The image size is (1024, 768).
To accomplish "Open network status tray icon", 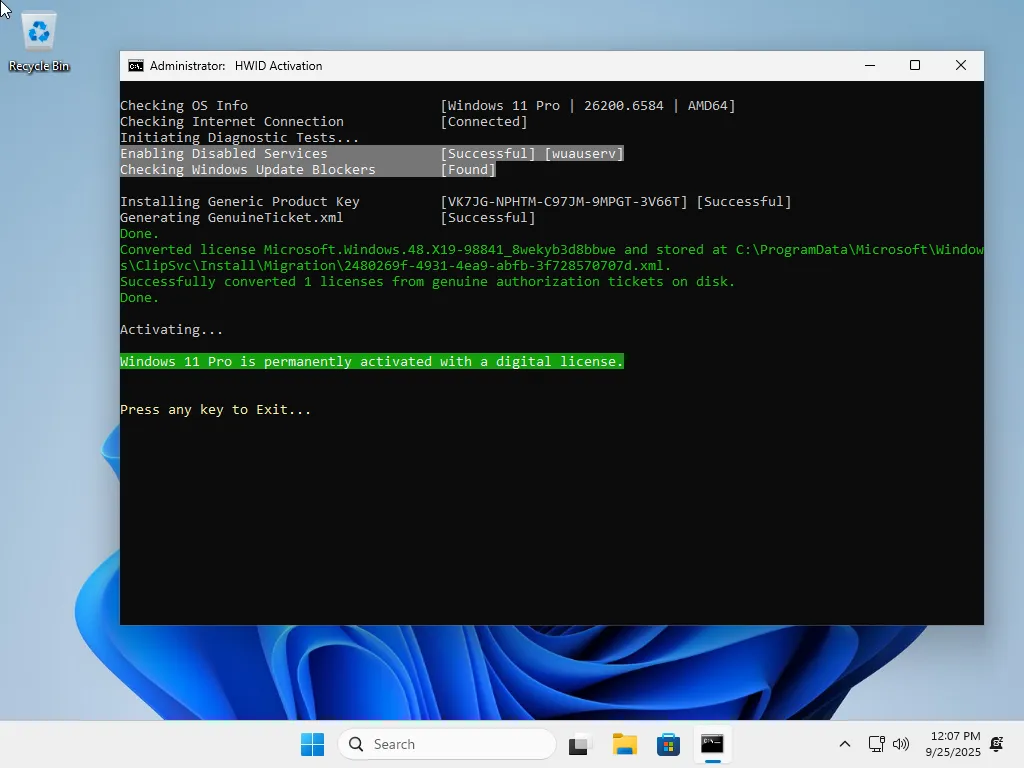I will 876,744.
